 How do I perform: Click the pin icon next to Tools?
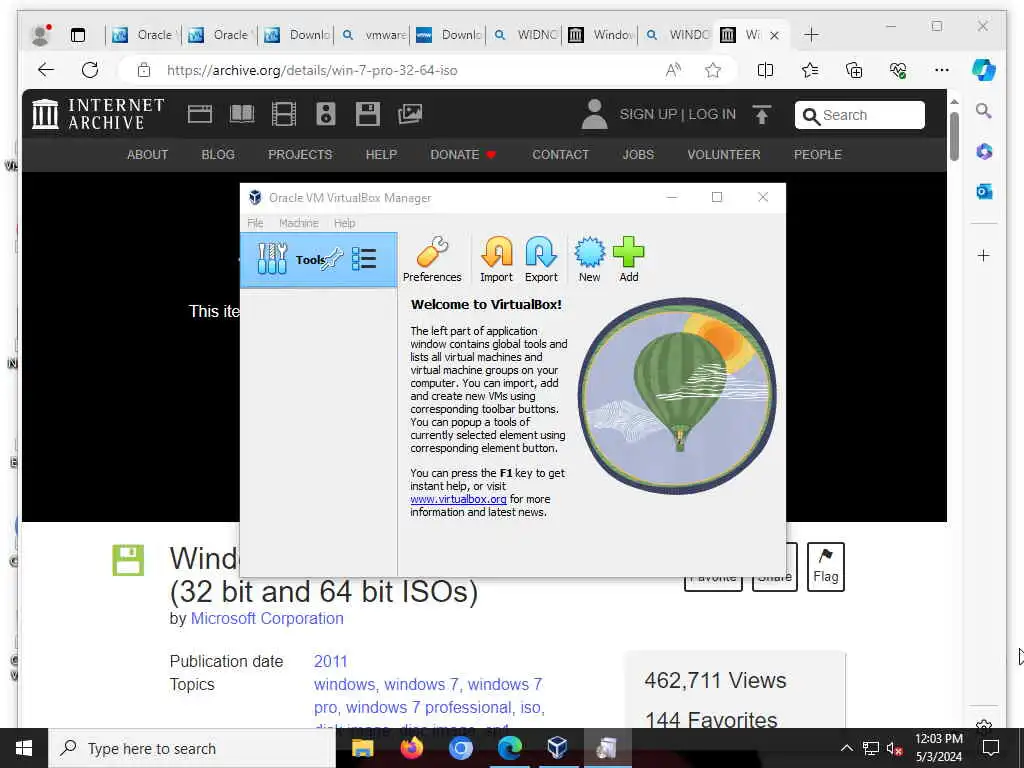tap(333, 259)
